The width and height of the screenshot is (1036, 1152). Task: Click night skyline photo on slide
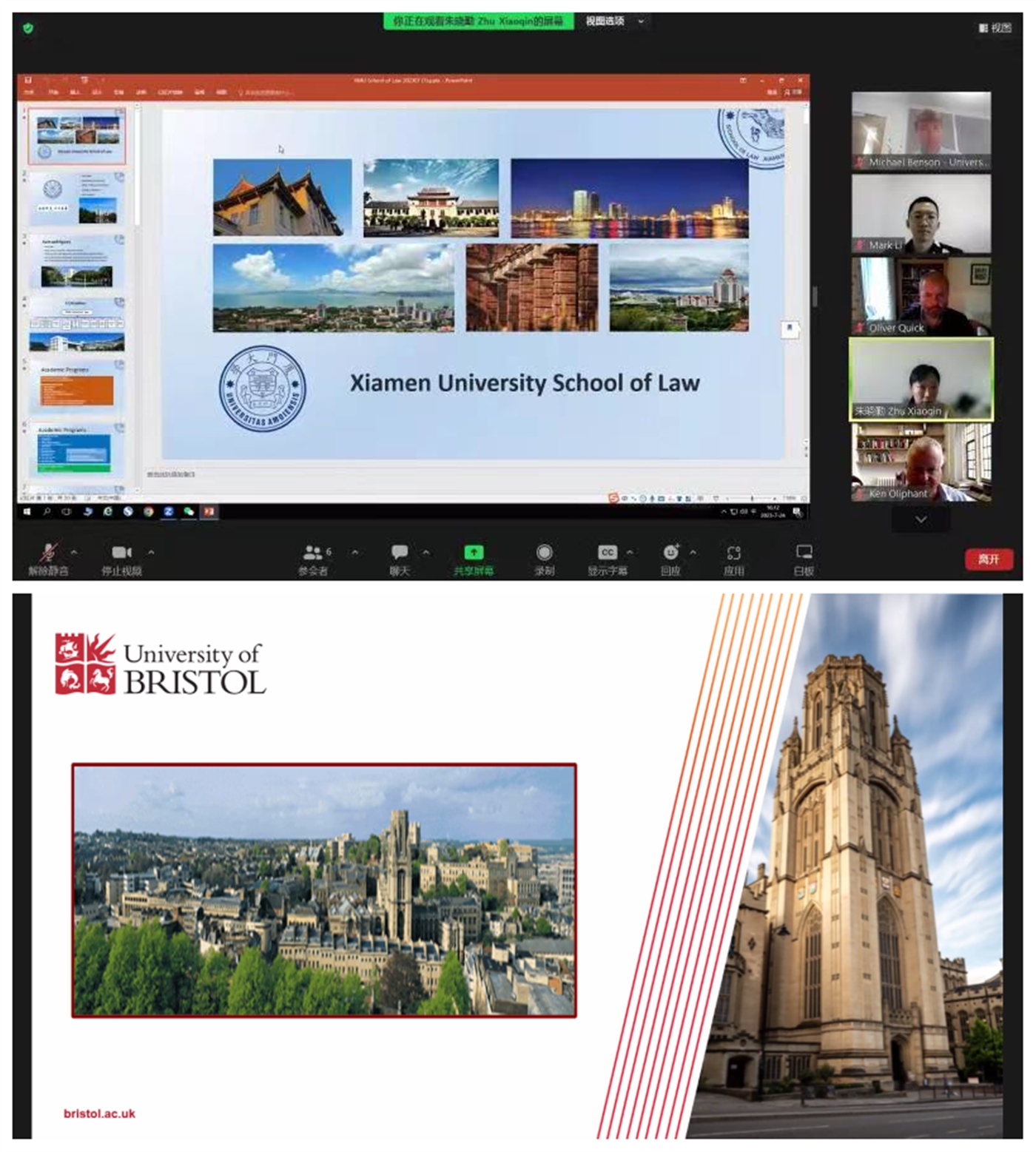630,198
